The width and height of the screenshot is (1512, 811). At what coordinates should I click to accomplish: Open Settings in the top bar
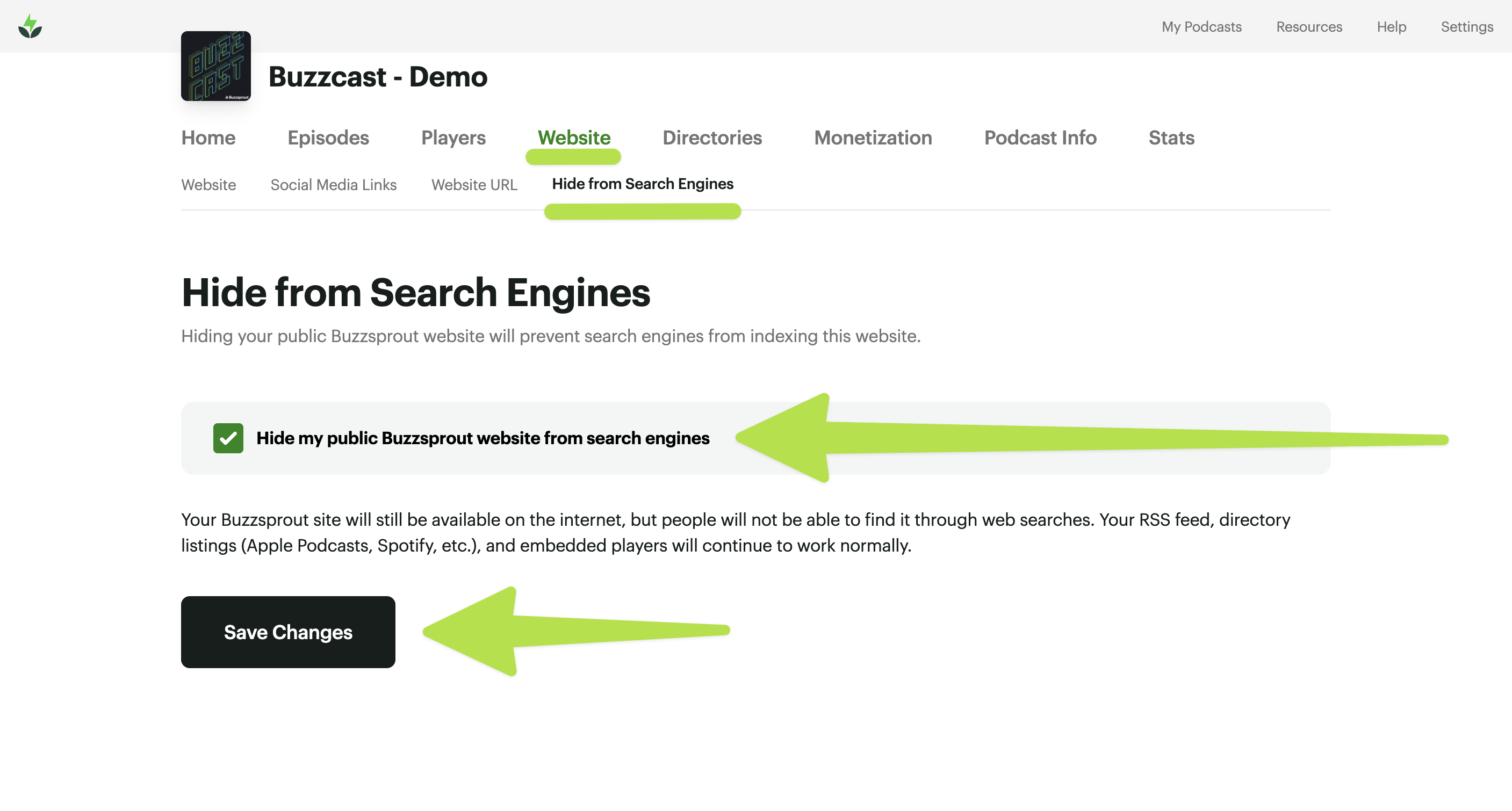1466,26
